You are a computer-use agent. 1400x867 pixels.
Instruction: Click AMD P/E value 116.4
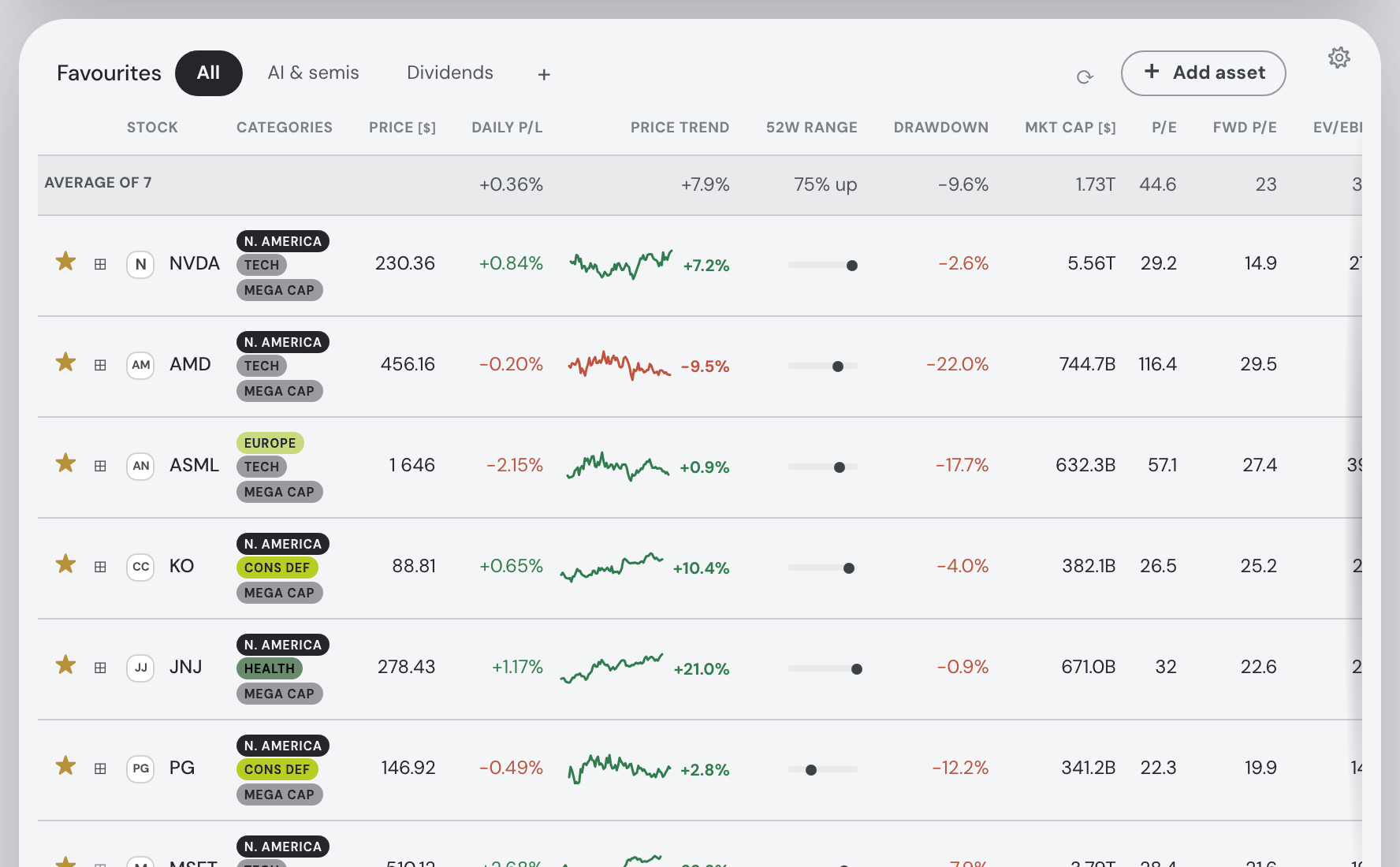1157,364
